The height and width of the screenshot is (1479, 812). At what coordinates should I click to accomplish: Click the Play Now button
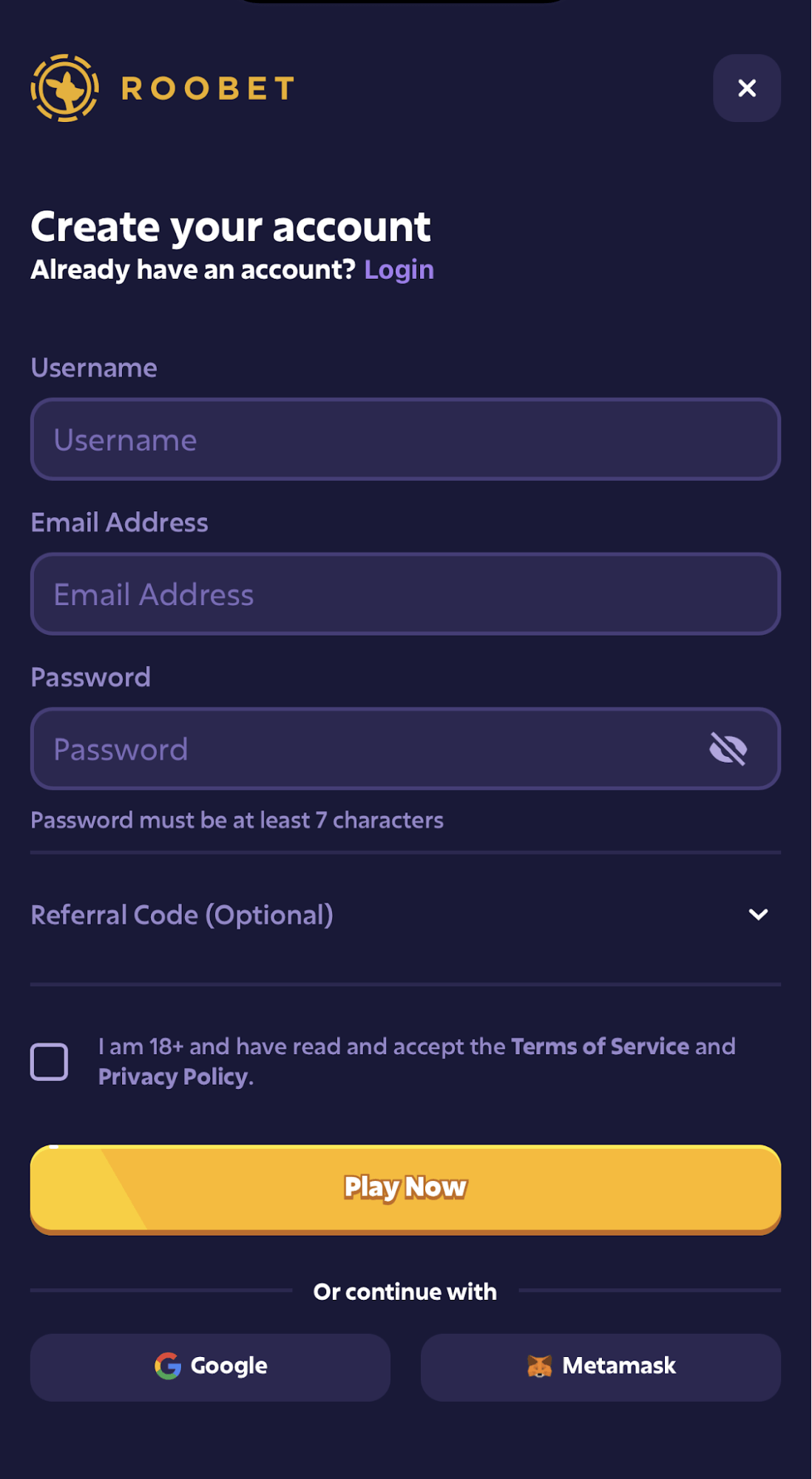click(405, 1190)
